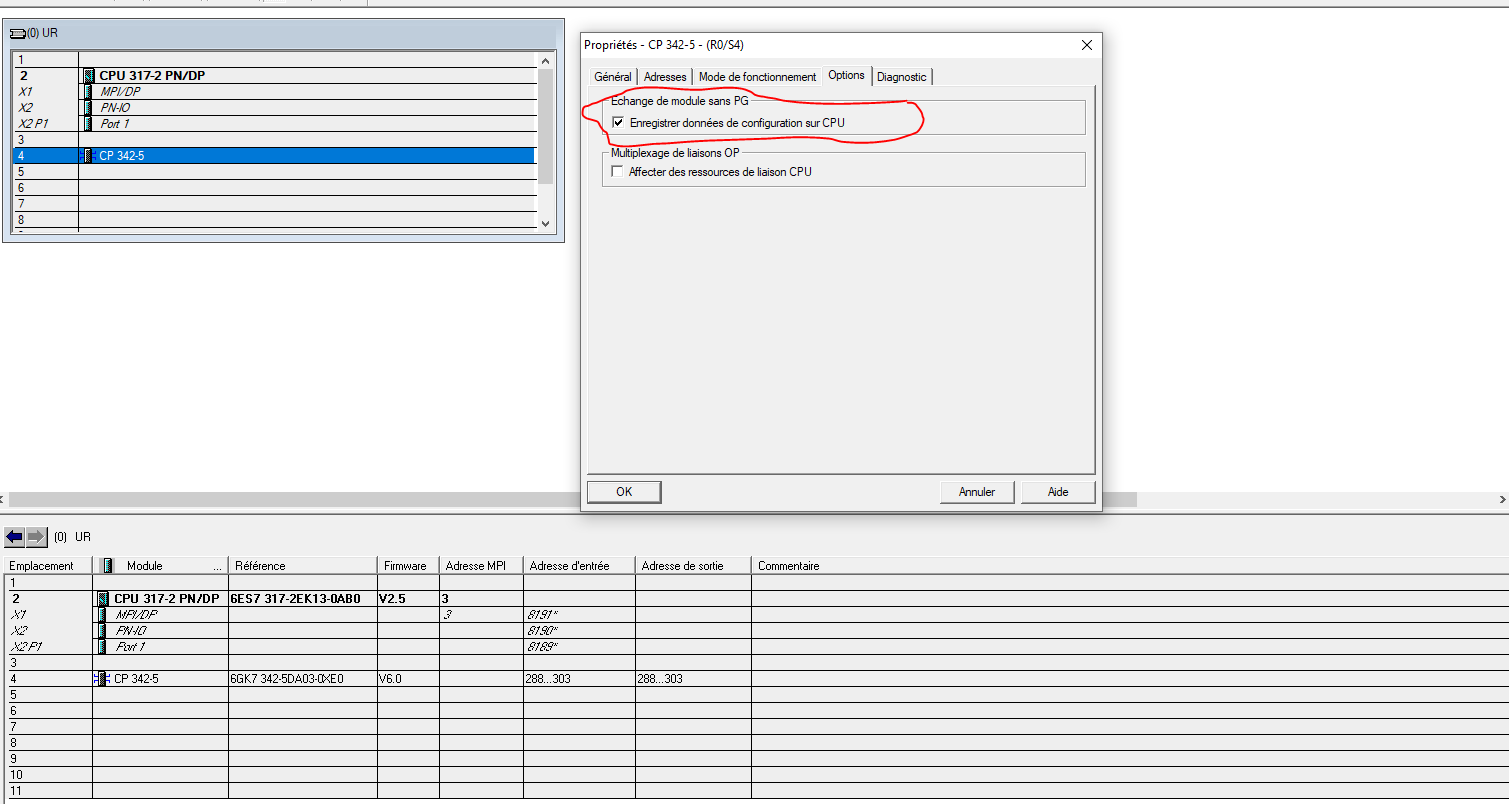Click the rack icon beside the (0) UR title
This screenshot has width=1509, height=804.
pyautogui.click(x=16, y=33)
